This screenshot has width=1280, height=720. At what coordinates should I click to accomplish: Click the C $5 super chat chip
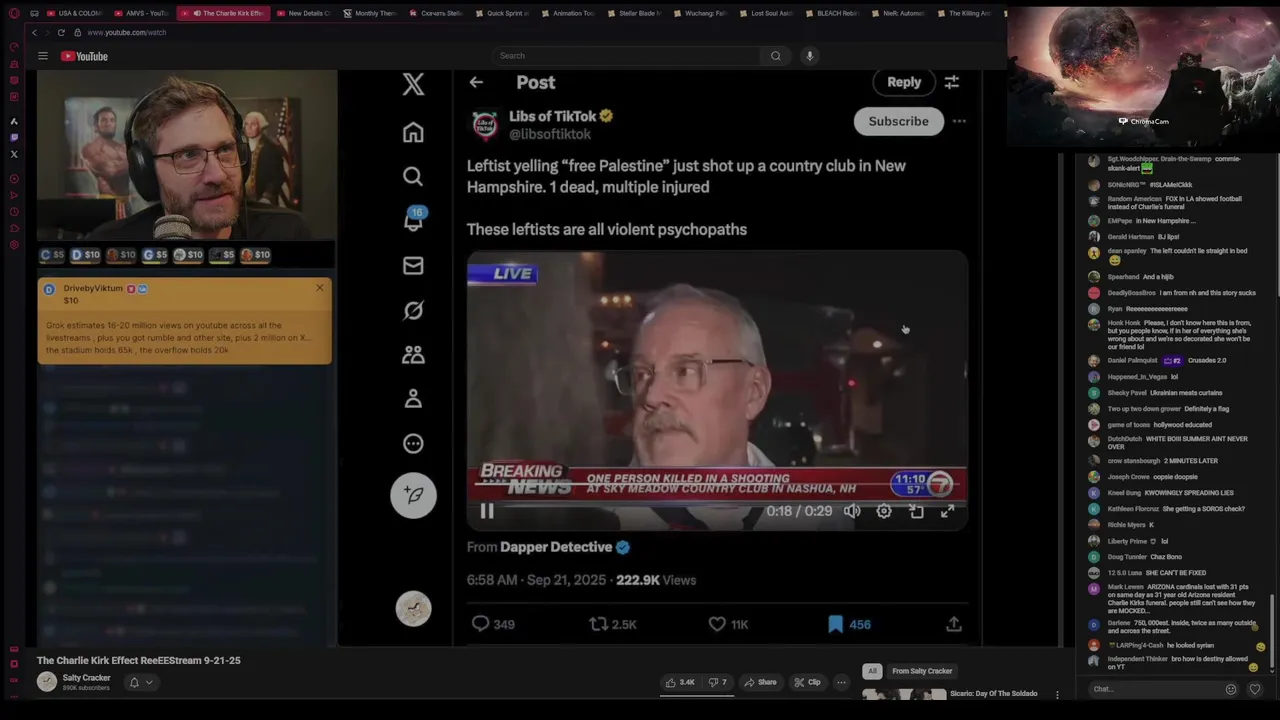point(52,255)
